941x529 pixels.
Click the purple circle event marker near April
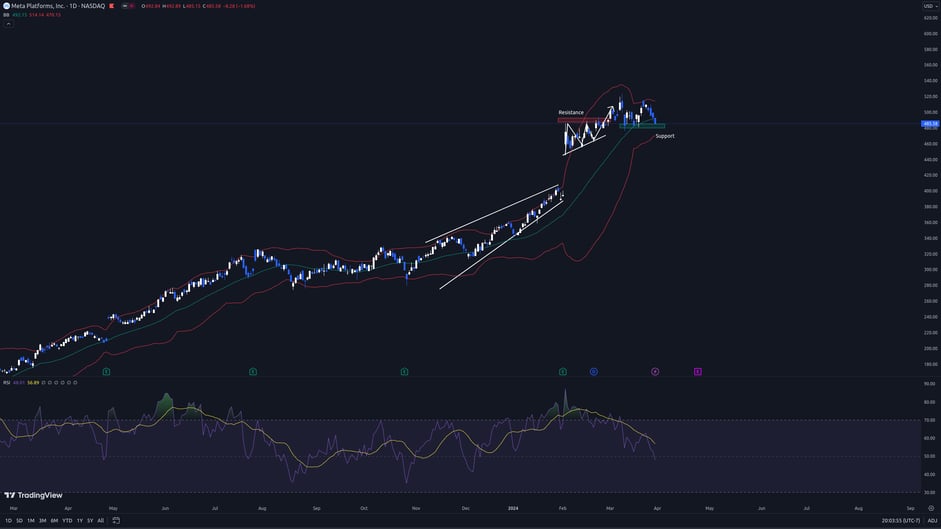(655, 372)
